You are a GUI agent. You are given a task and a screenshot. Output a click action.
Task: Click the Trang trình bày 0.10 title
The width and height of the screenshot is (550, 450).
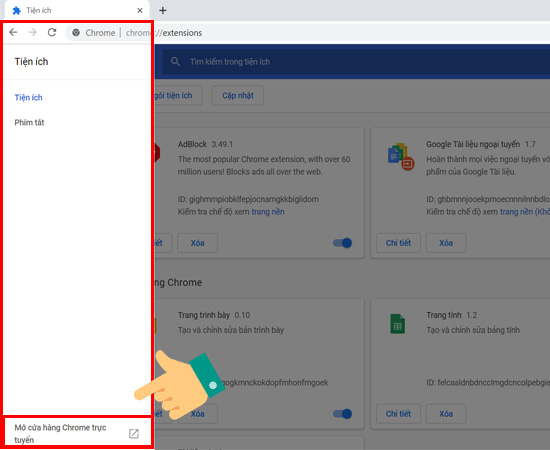[214, 315]
